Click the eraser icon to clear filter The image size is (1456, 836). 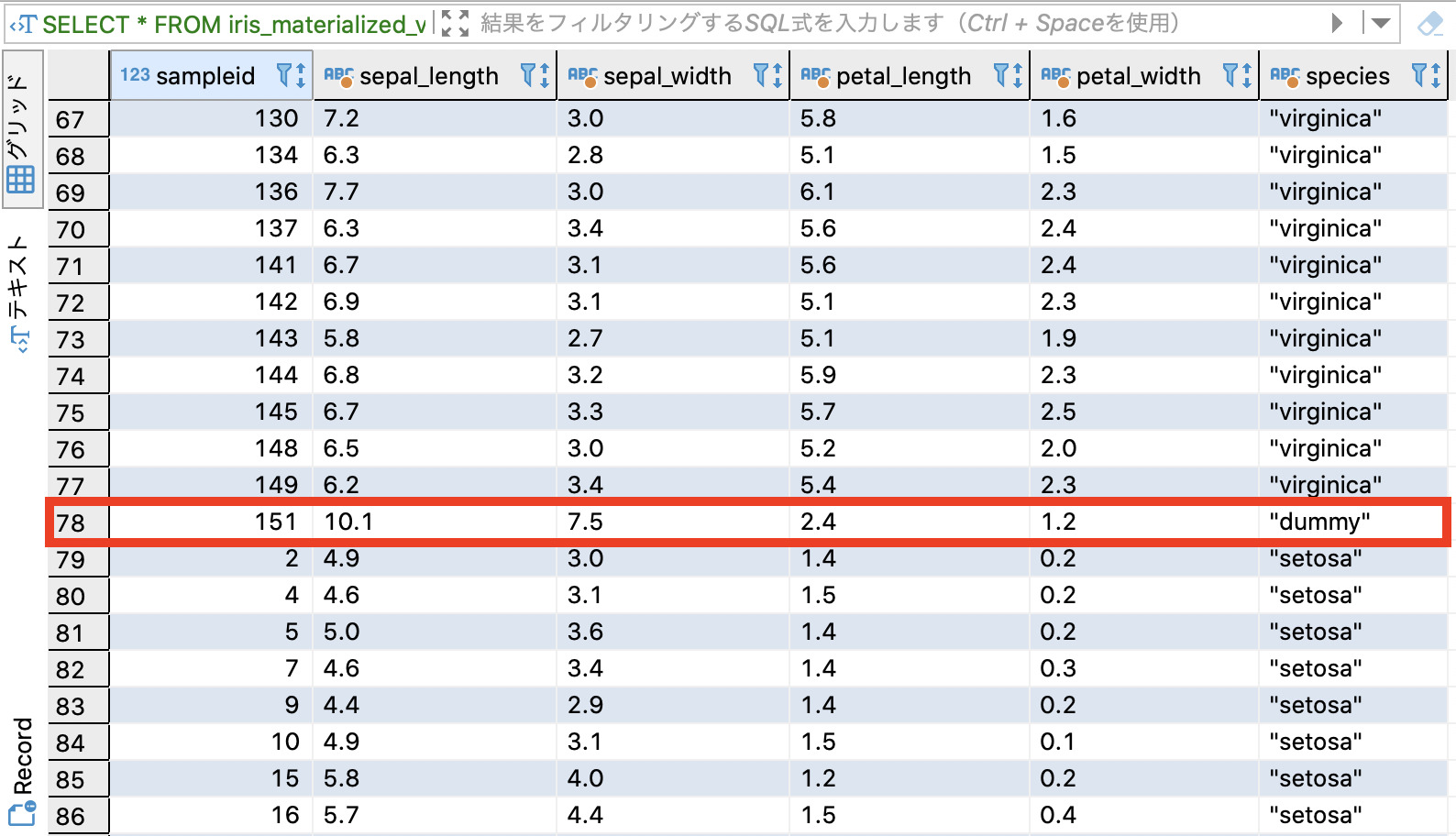pos(1429,24)
